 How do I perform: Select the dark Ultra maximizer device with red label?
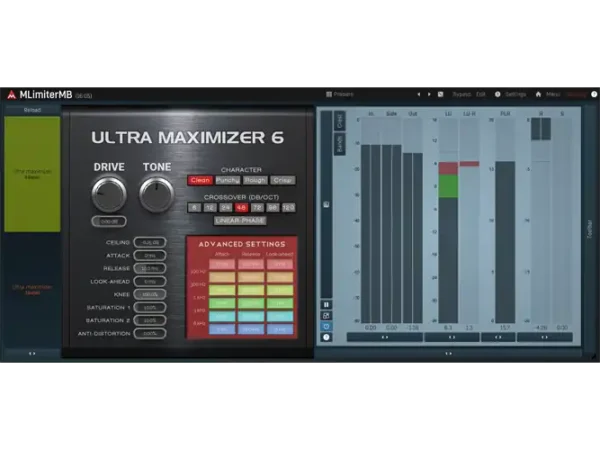[32, 290]
